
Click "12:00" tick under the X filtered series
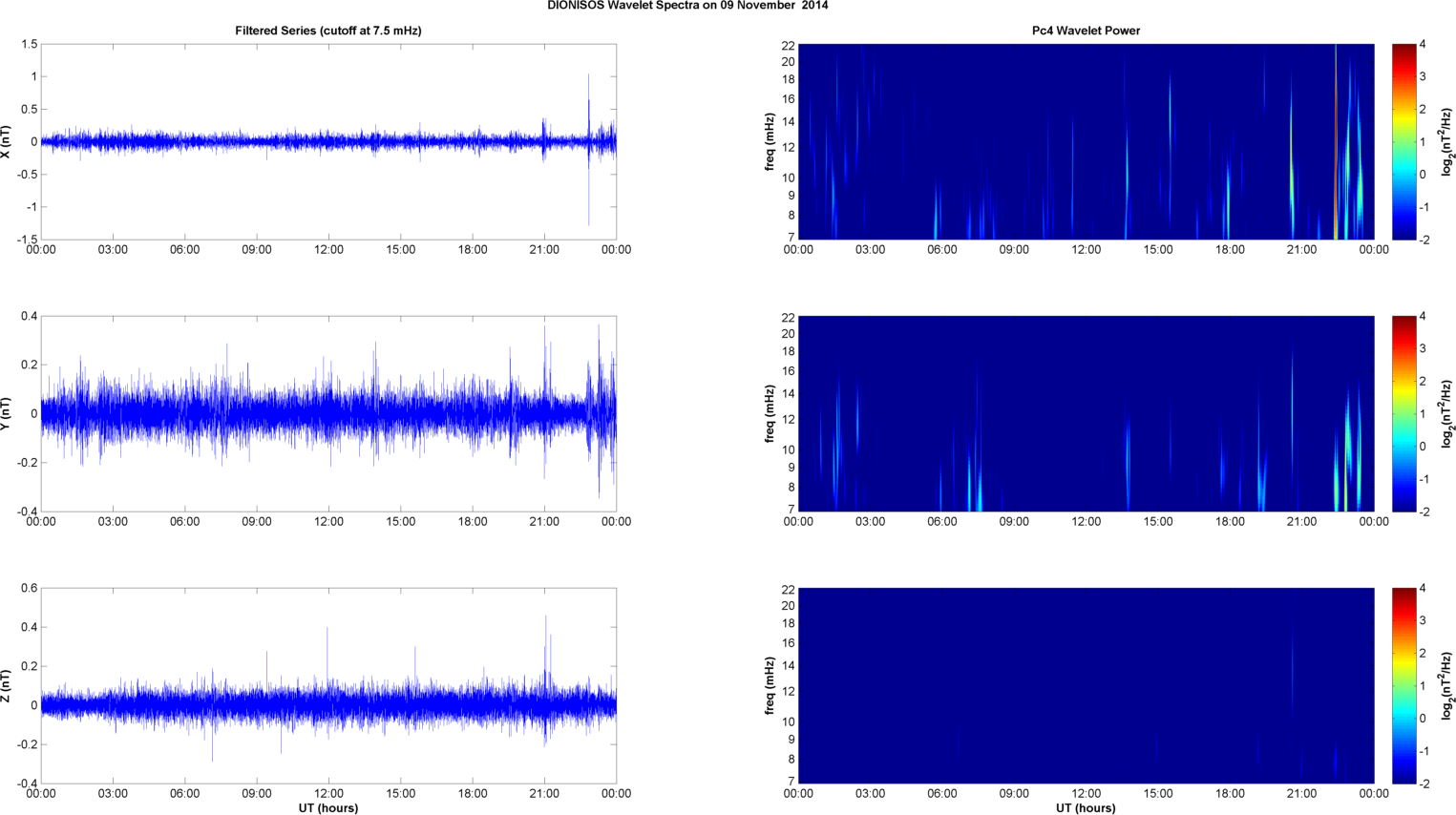(x=328, y=250)
